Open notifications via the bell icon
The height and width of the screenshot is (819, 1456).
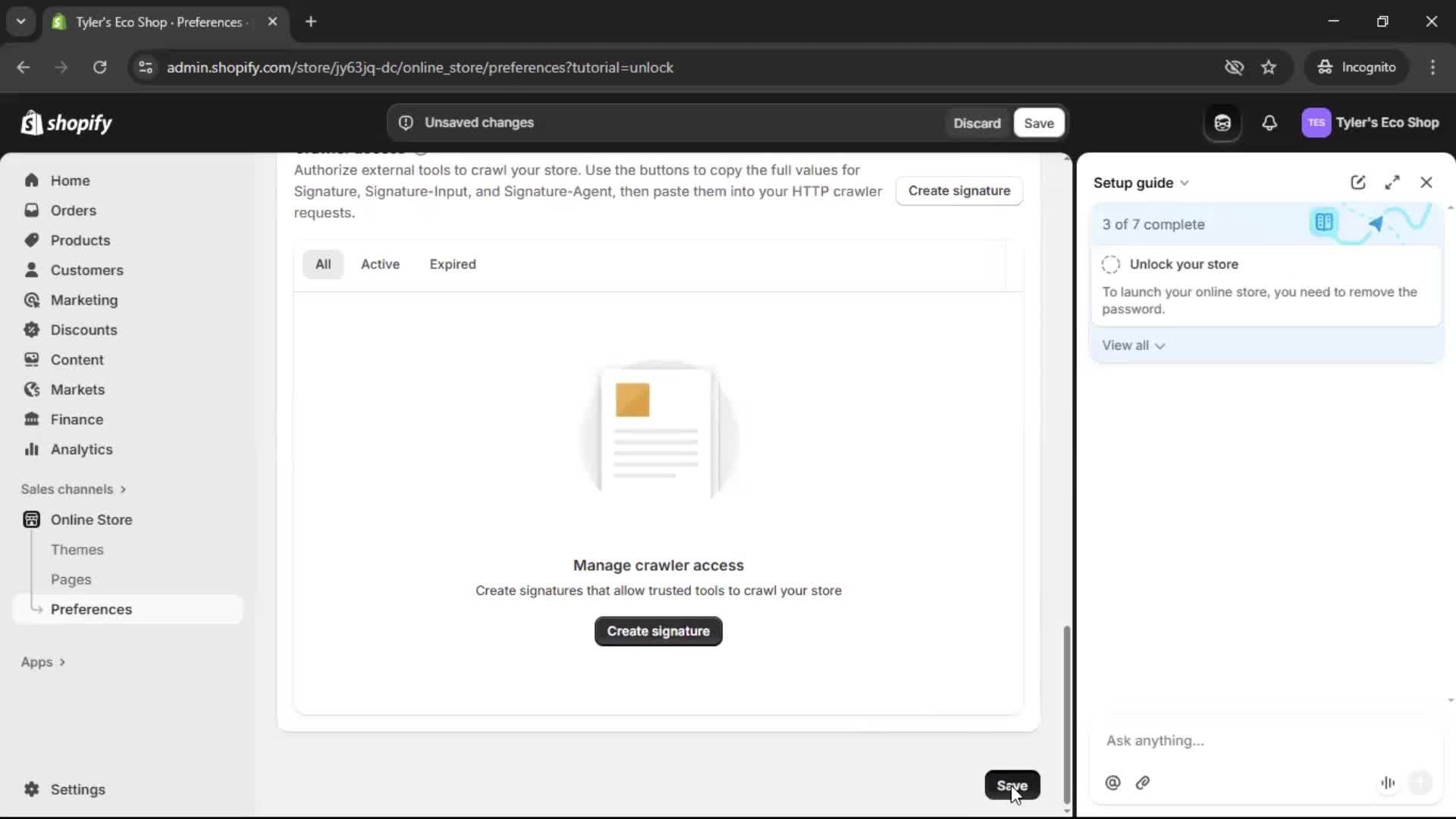1270,123
